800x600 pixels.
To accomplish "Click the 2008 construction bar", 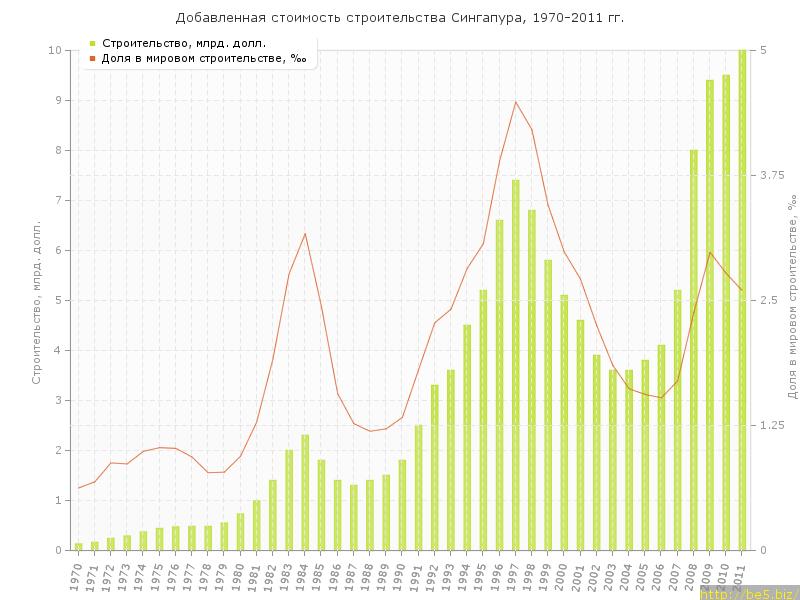I will pyautogui.click(x=694, y=350).
